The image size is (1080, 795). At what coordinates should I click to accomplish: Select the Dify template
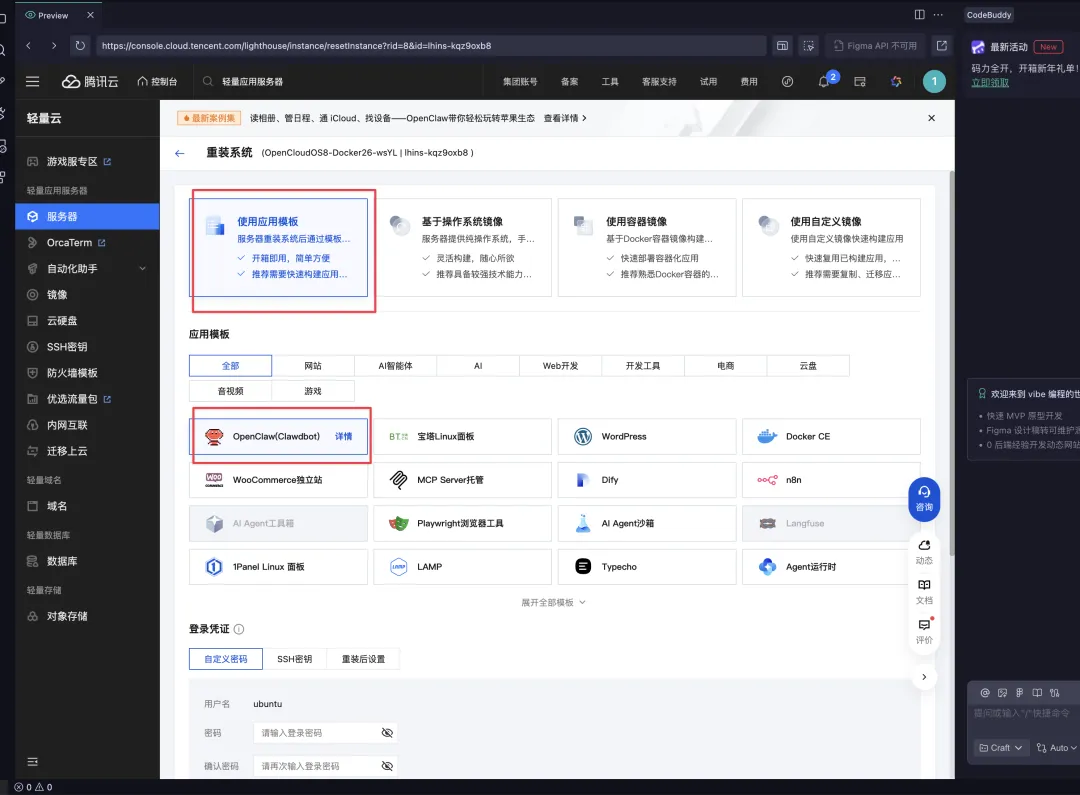coord(646,479)
